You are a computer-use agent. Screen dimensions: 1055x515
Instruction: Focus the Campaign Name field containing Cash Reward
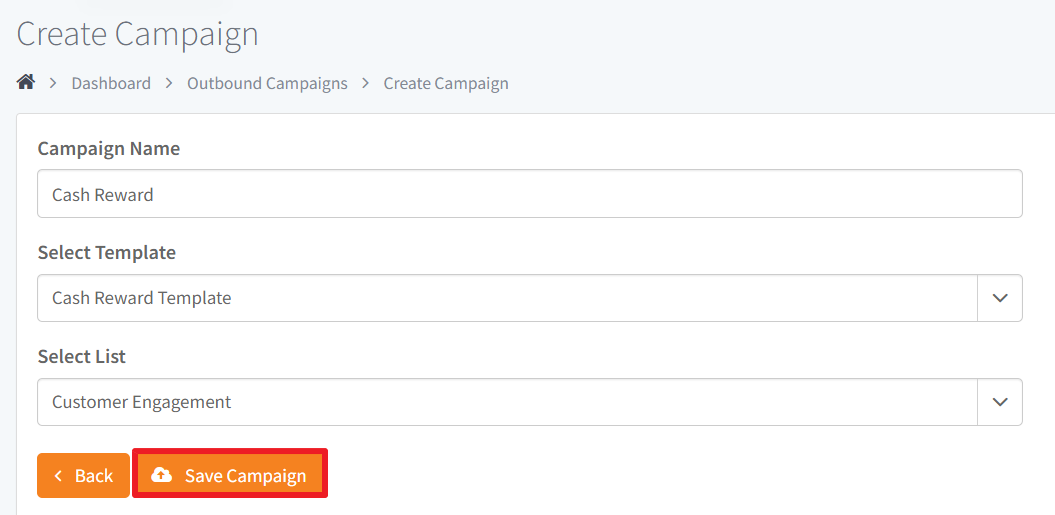pyautogui.click(x=530, y=194)
